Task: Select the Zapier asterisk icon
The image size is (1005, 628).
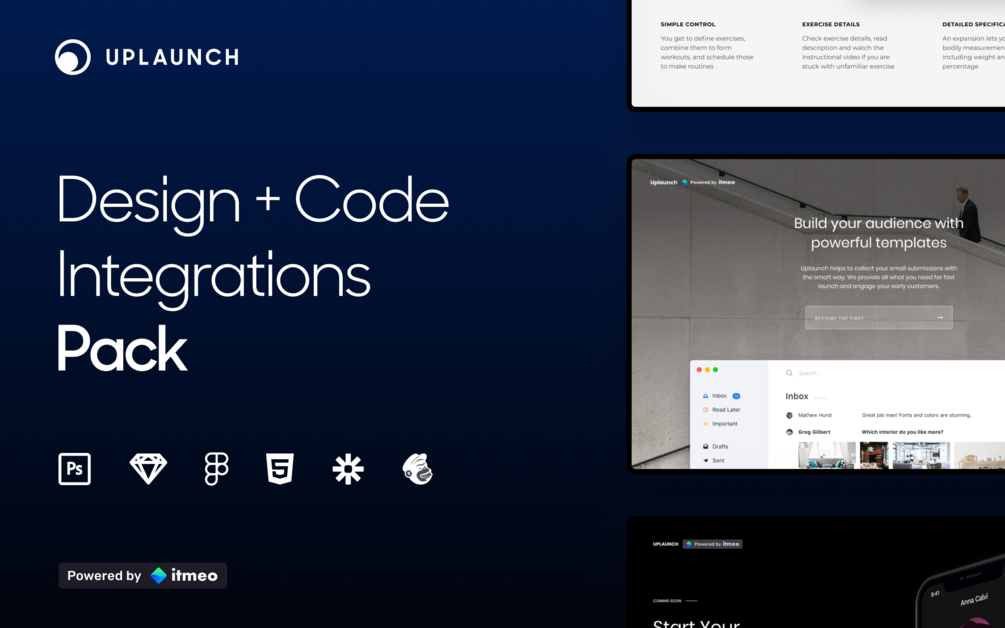Action: point(348,468)
